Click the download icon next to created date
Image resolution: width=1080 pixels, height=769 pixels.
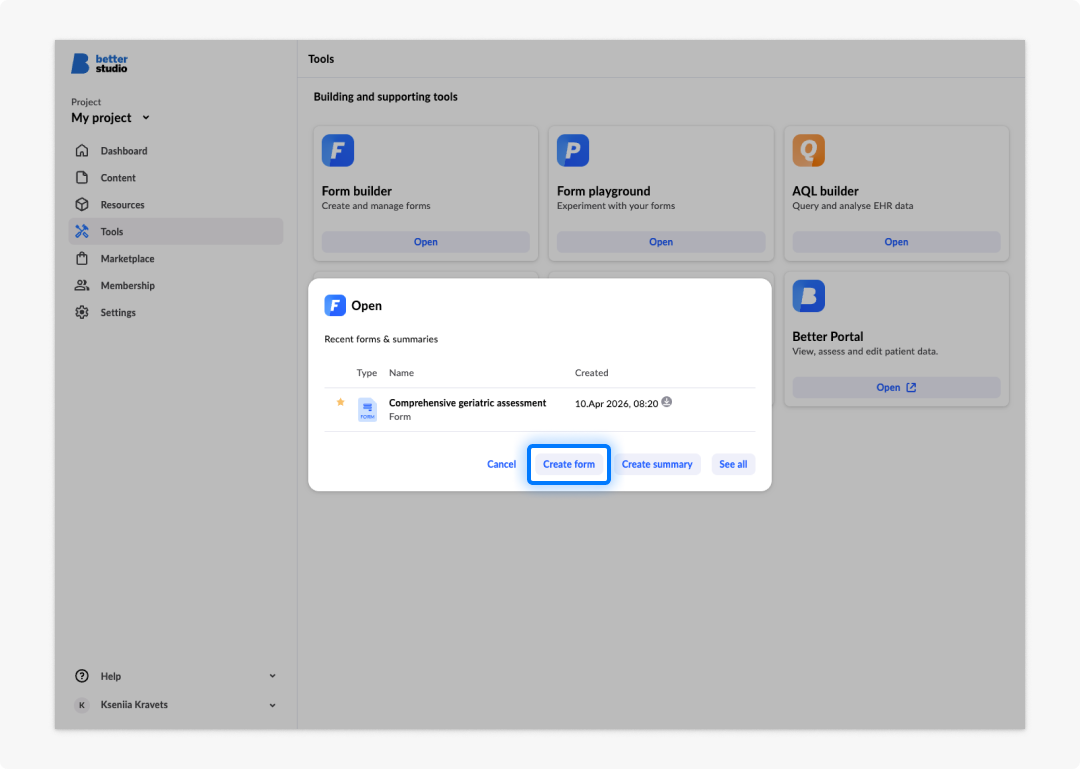point(667,402)
